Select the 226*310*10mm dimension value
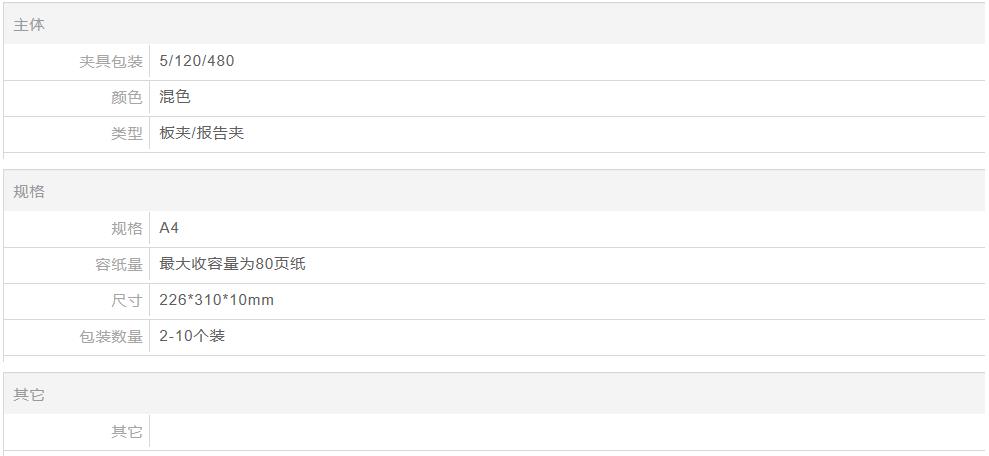The width and height of the screenshot is (989, 456). 216,300
